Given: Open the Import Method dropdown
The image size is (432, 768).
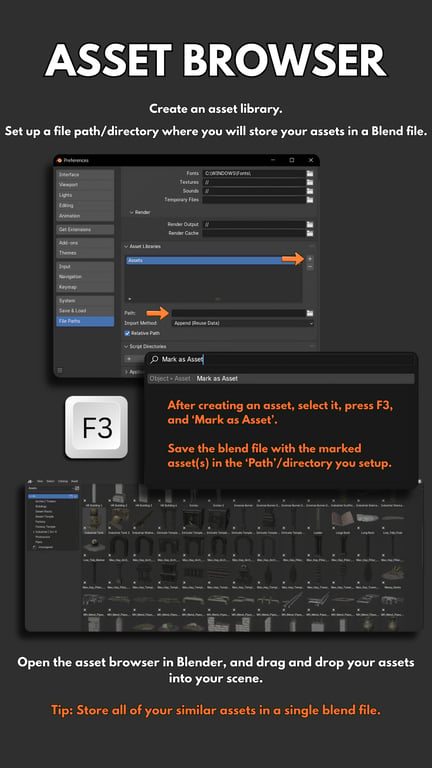Looking at the screenshot, I should point(243,323).
